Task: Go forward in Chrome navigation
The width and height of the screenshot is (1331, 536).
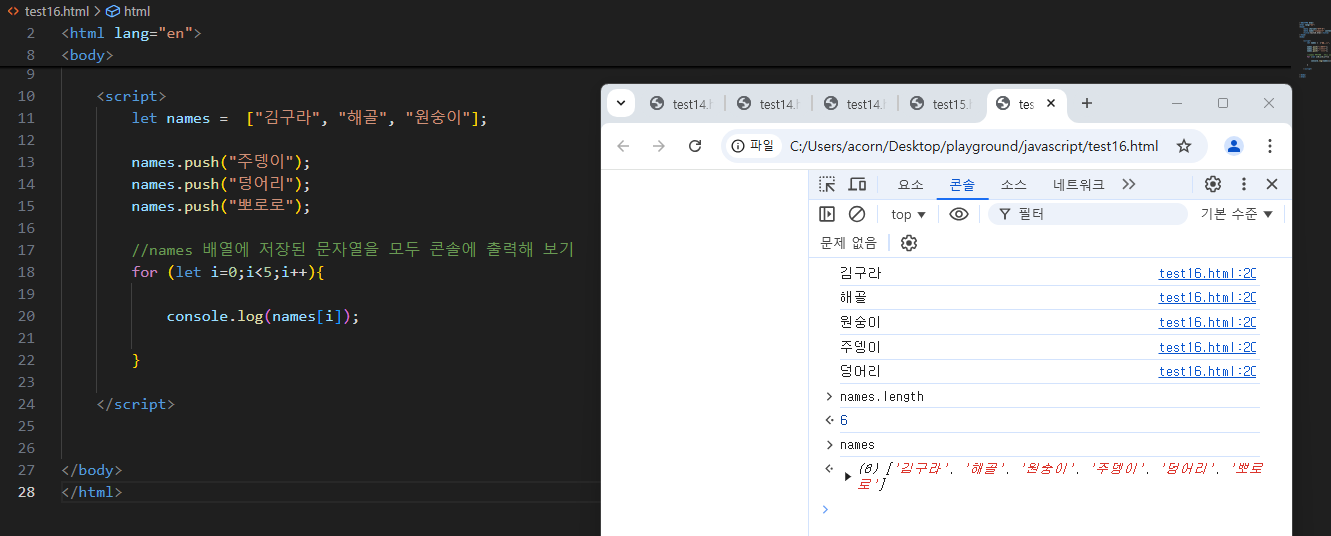Action: click(x=659, y=146)
